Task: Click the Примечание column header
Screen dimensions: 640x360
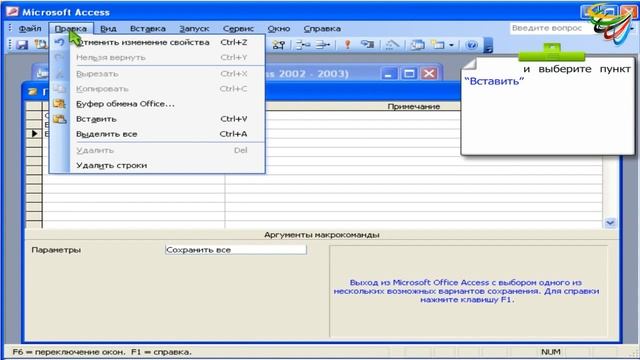Action: pos(413,106)
